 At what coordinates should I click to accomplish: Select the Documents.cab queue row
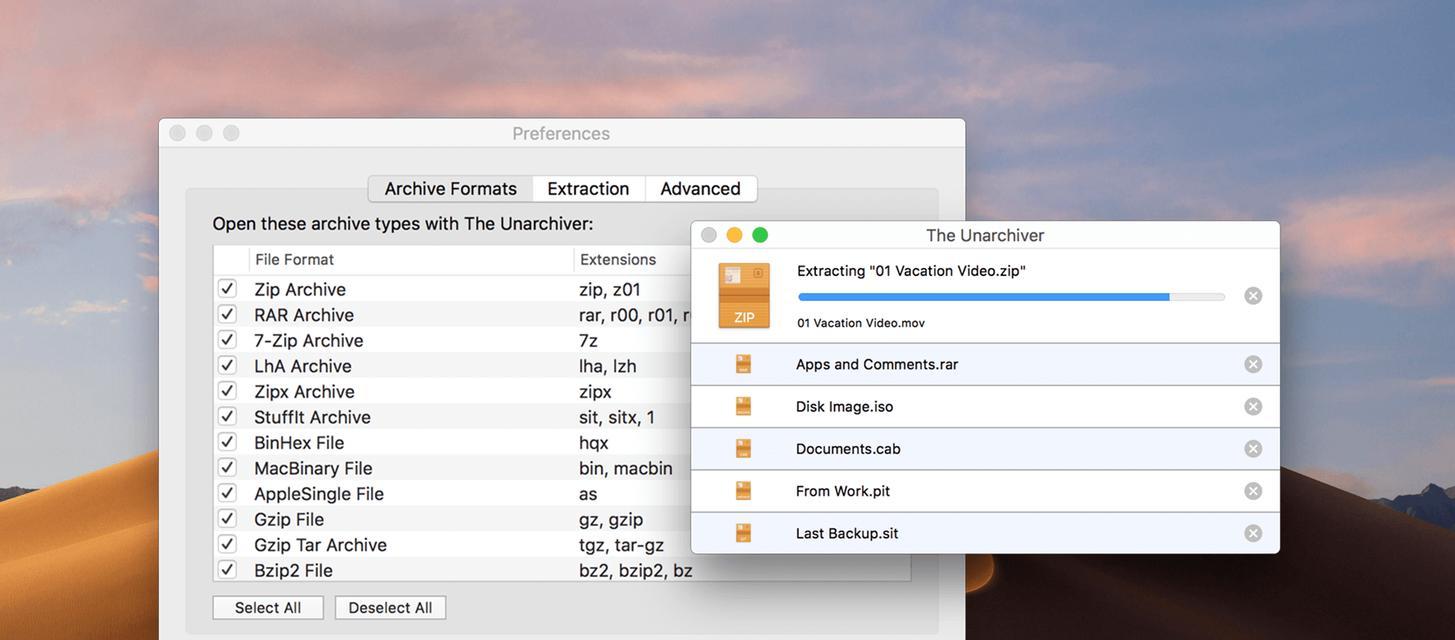click(985, 449)
